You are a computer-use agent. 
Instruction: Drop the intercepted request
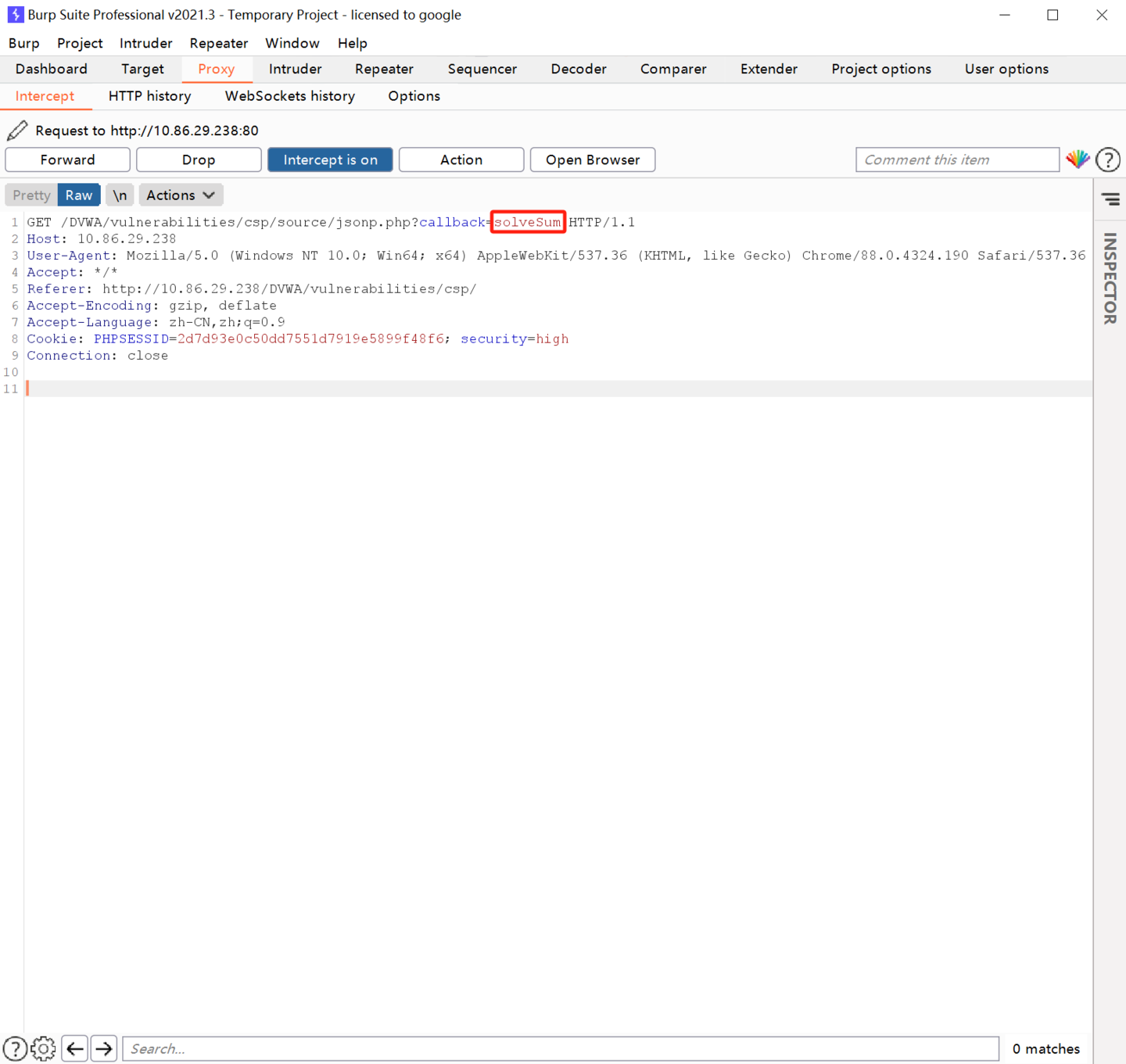pos(199,159)
